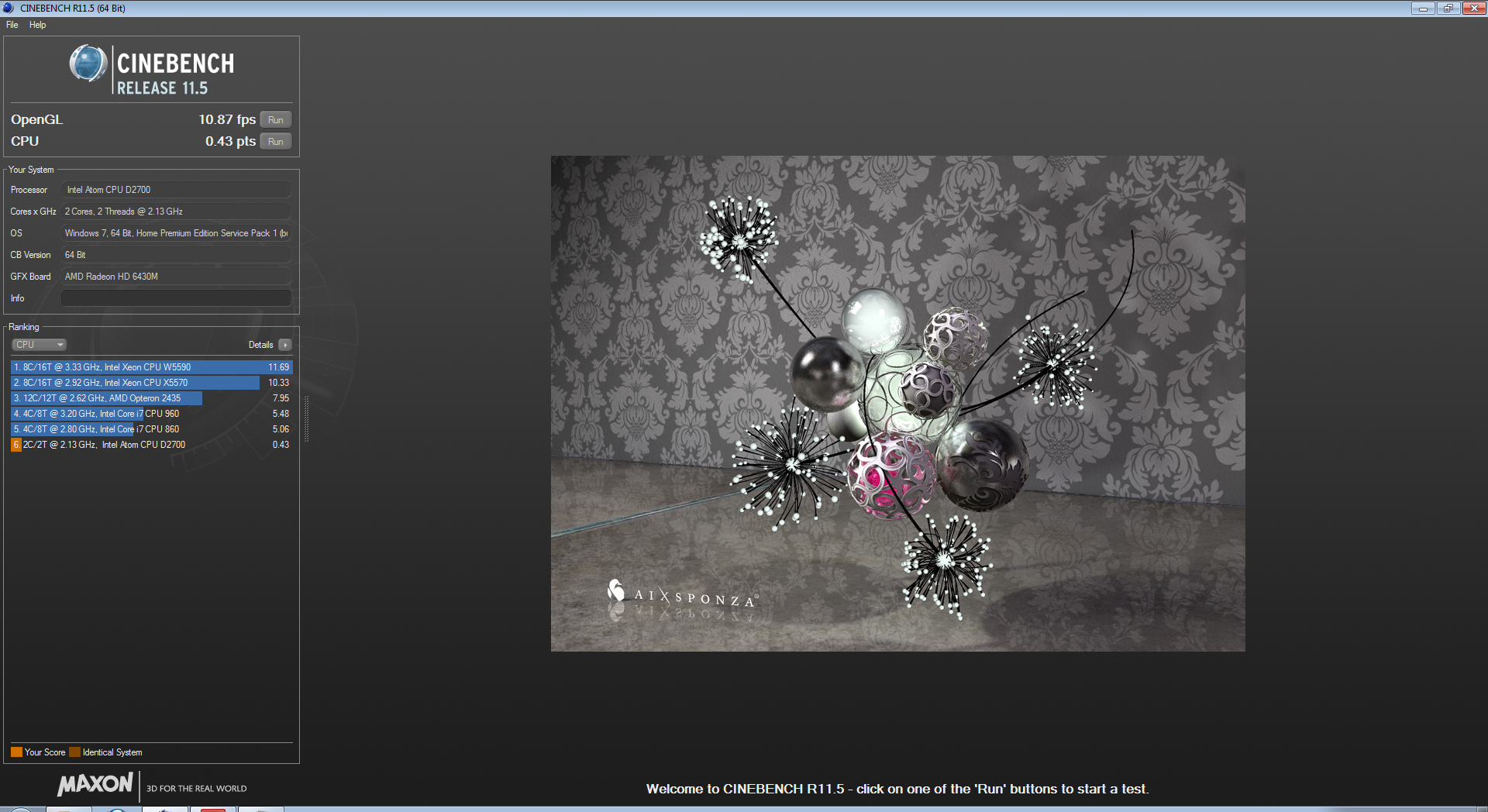Viewport: 1488px width, 812px height.
Task: Click into the Info input field
Action: click(176, 298)
